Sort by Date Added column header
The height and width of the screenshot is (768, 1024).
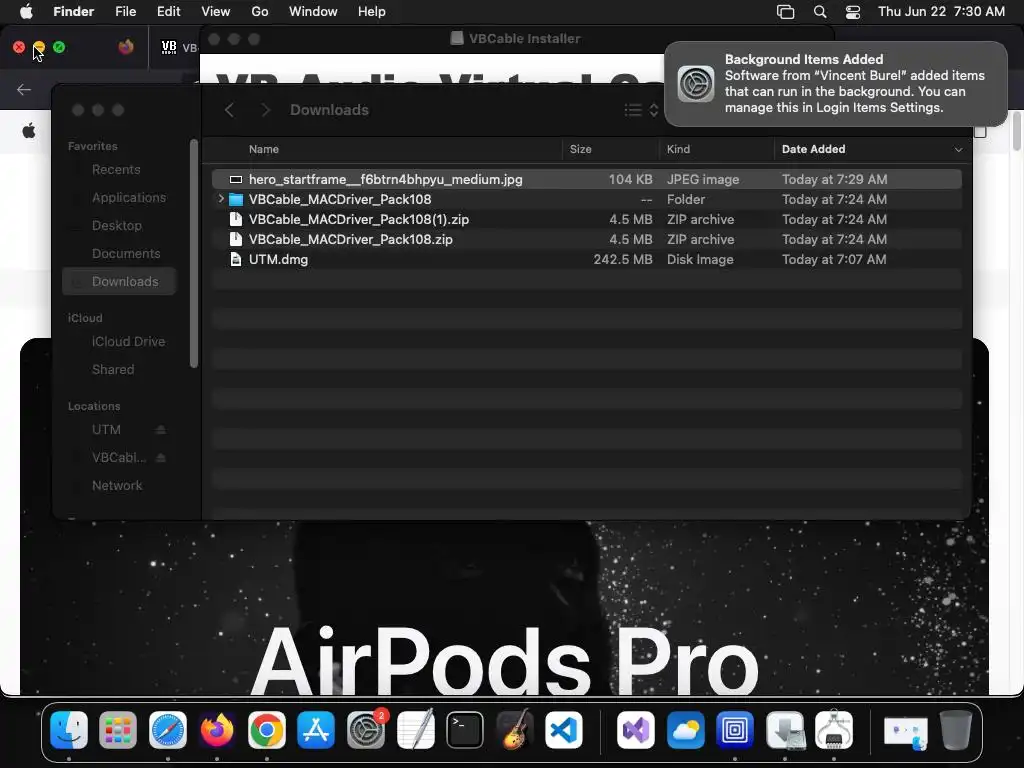[x=813, y=150]
